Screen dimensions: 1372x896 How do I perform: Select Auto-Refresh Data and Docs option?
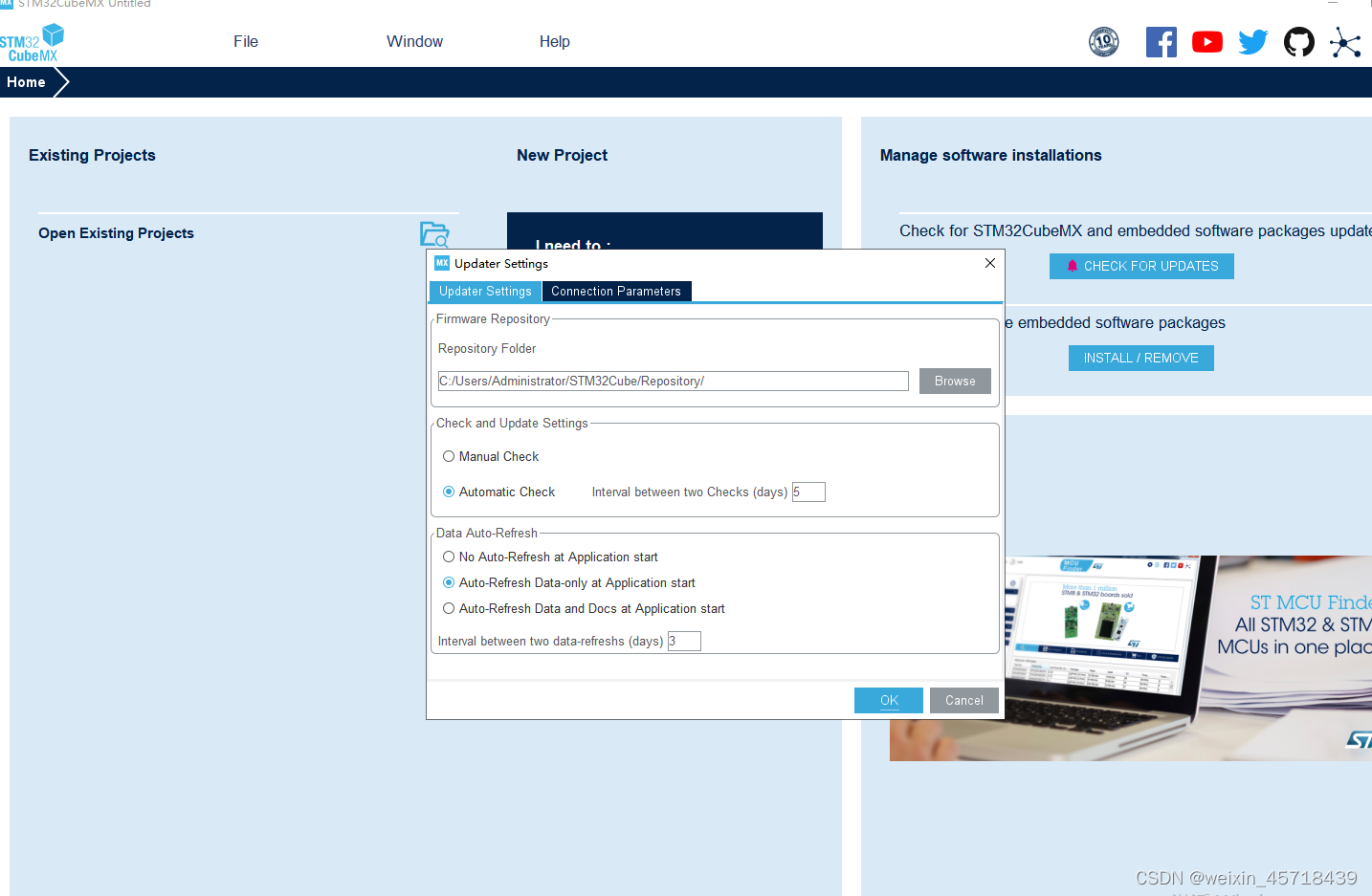pyautogui.click(x=449, y=609)
